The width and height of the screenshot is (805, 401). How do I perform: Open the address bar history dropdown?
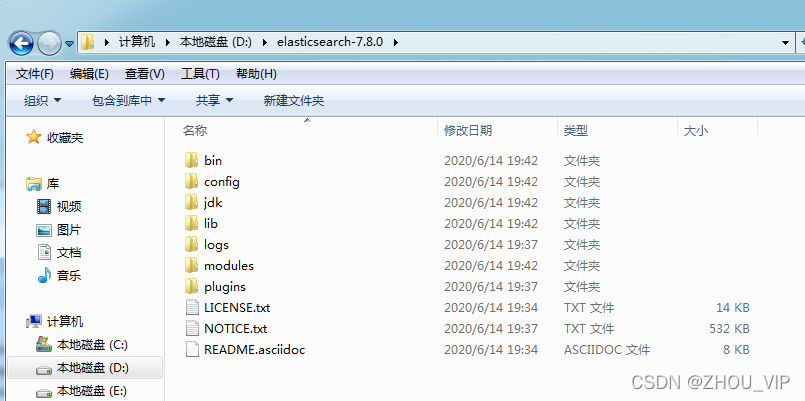click(785, 43)
